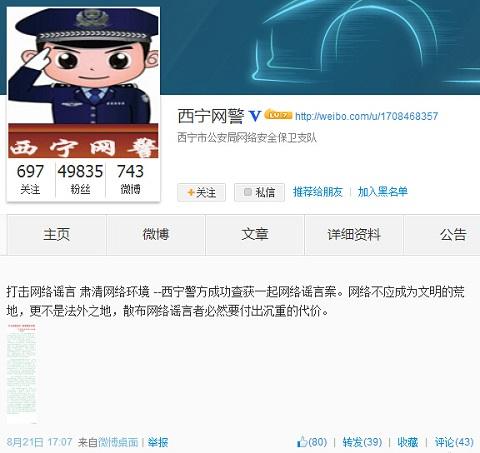Screen dimensions: 480x453
Task: Click 转发(39) repost link
Action: point(362,442)
